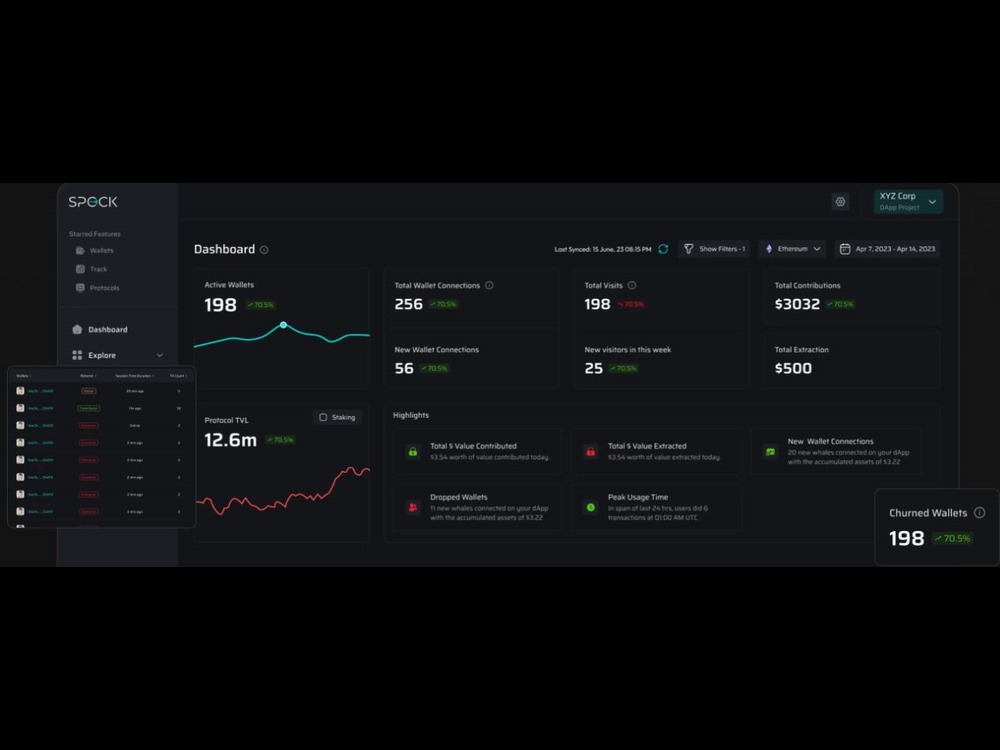Open the date range Apr 7 - Apr 14
This screenshot has width=1000, height=750.
[x=887, y=249]
